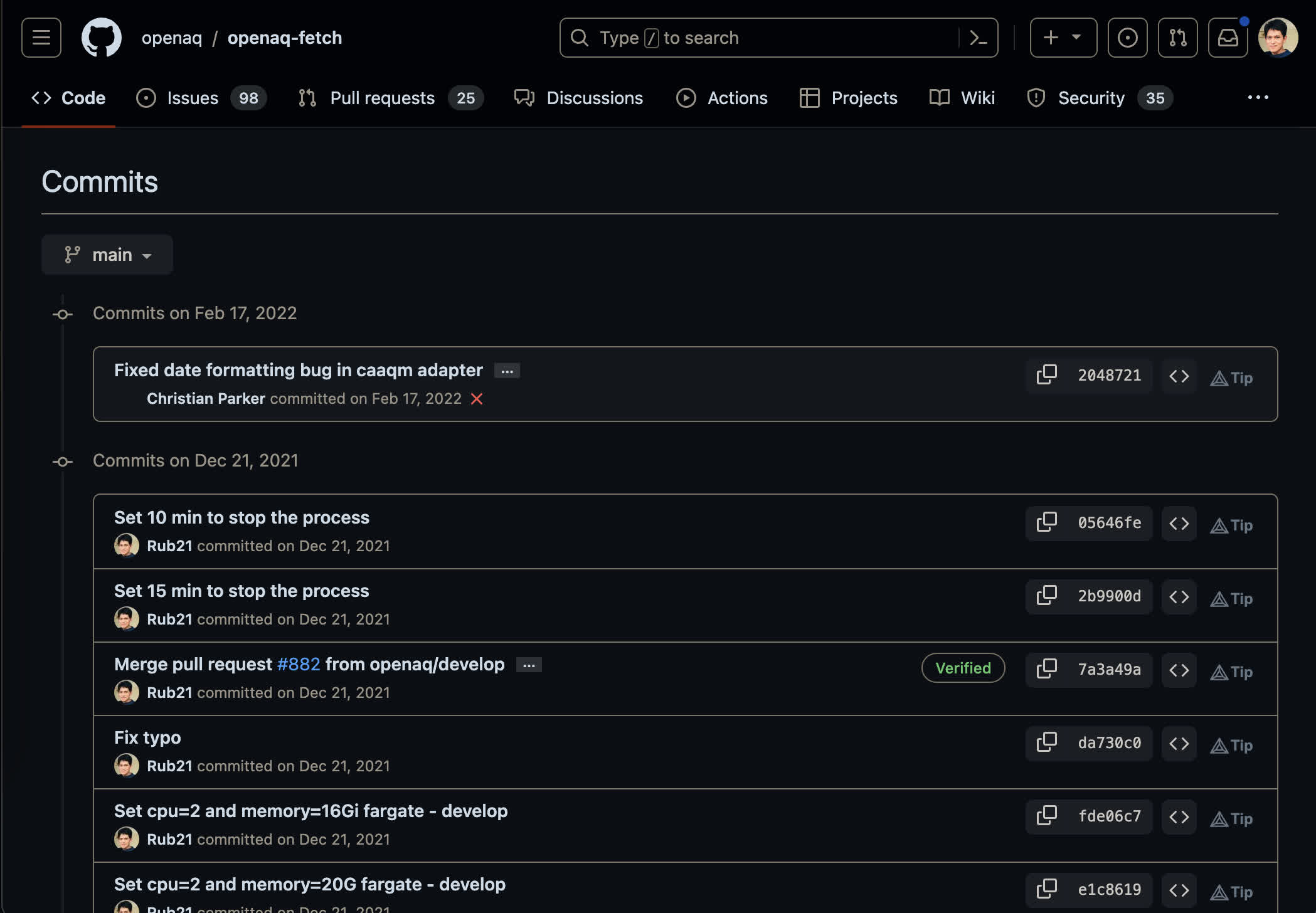
Task: Open 'Set 15 min to stop the process' commit
Action: click(x=241, y=591)
